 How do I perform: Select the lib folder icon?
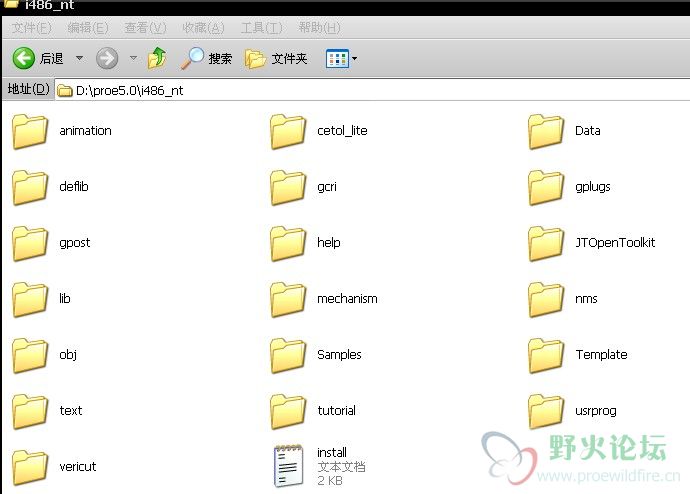point(30,299)
